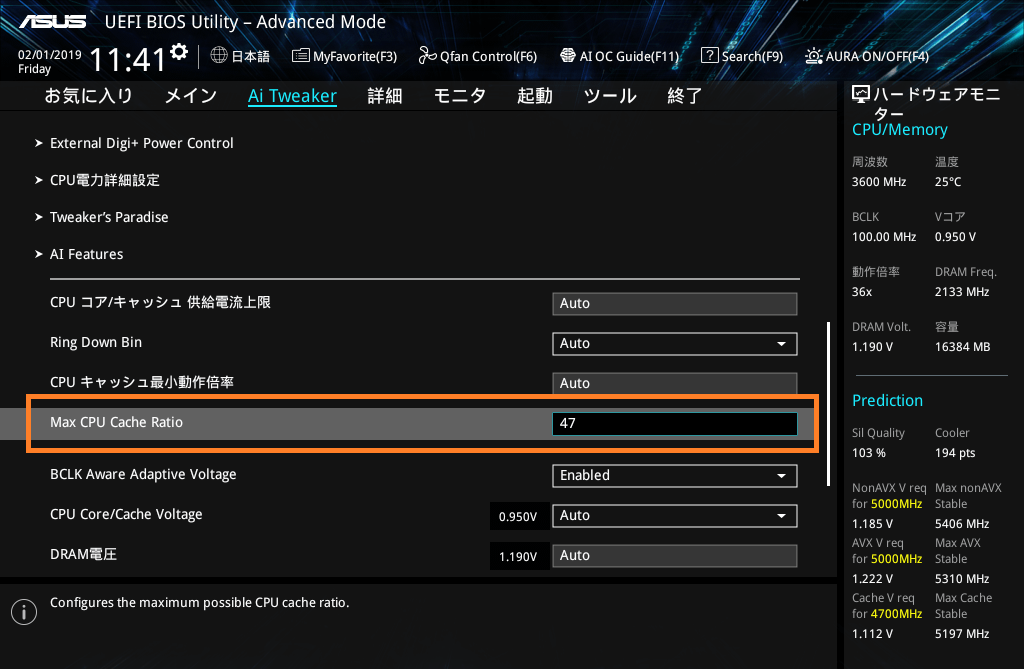
Task: Click the 1.190V reading next to DRAM電圧
Action: tap(518, 557)
